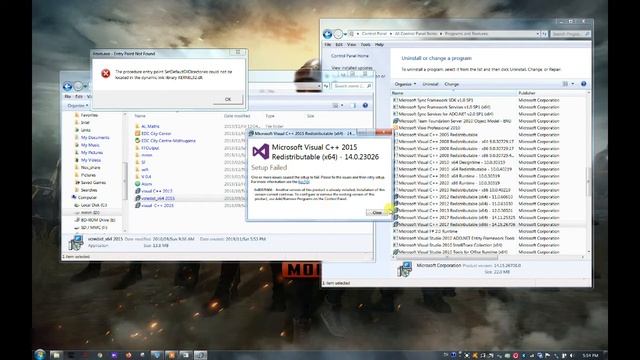Select the vcredist_x64 2015 file icon
640x360 pixels.
click(138, 198)
